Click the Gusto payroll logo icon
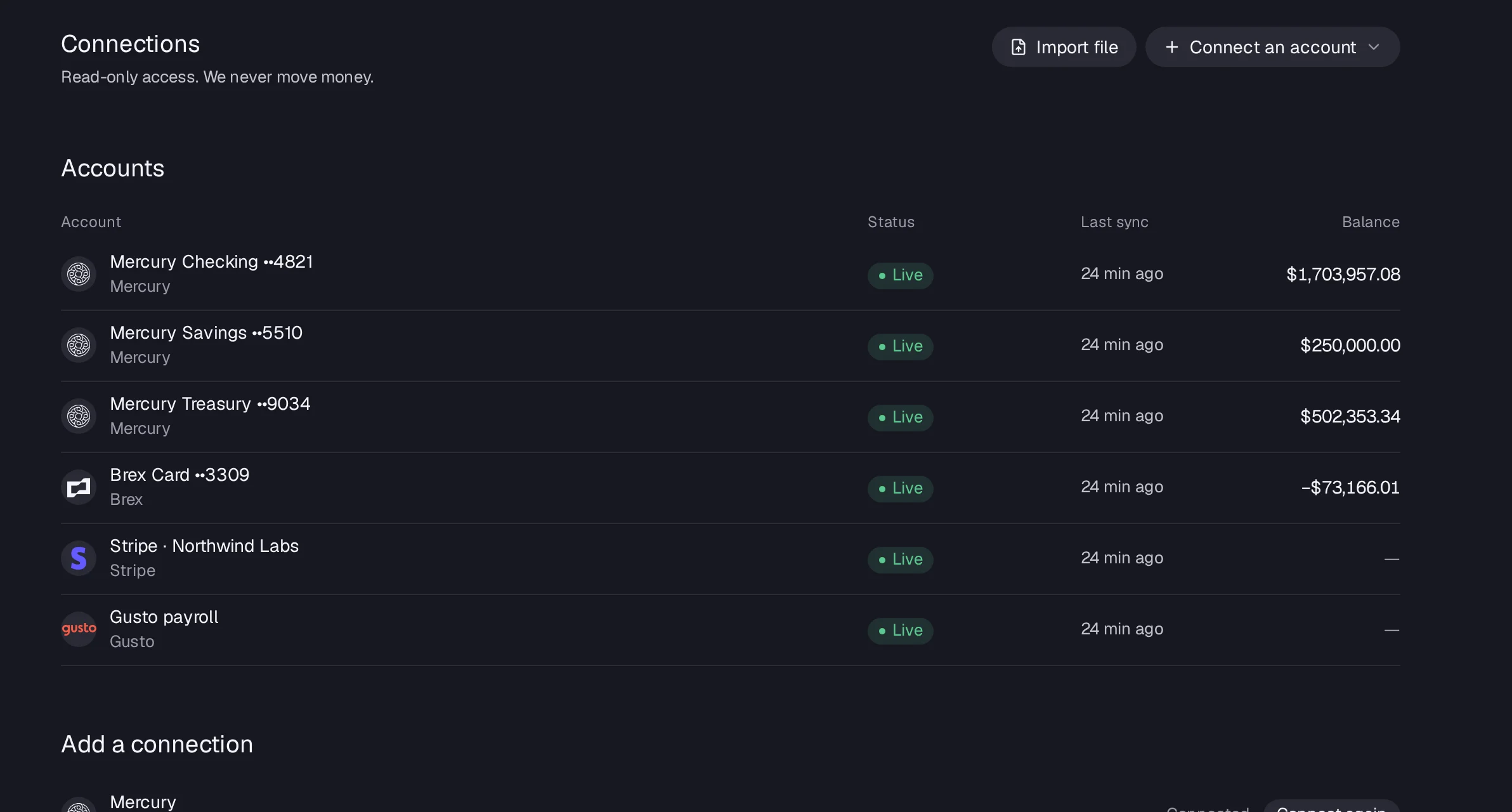The height and width of the screenshot is (812, 1512). click(79, 629)
